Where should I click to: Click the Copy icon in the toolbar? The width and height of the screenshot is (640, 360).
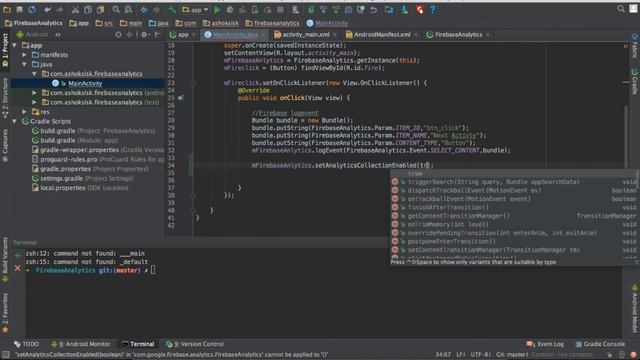pos(88,9)
